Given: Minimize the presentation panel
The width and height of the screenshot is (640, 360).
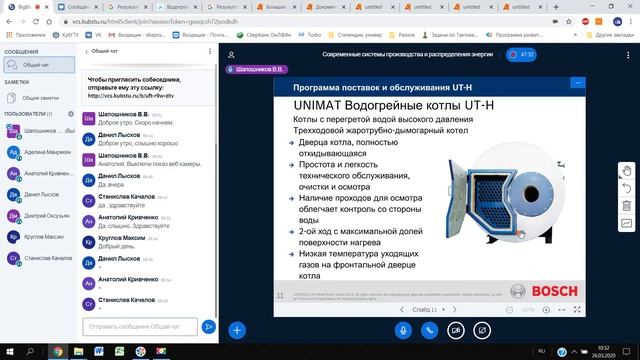Looking at the screenshot, I should tap(578, 83).
